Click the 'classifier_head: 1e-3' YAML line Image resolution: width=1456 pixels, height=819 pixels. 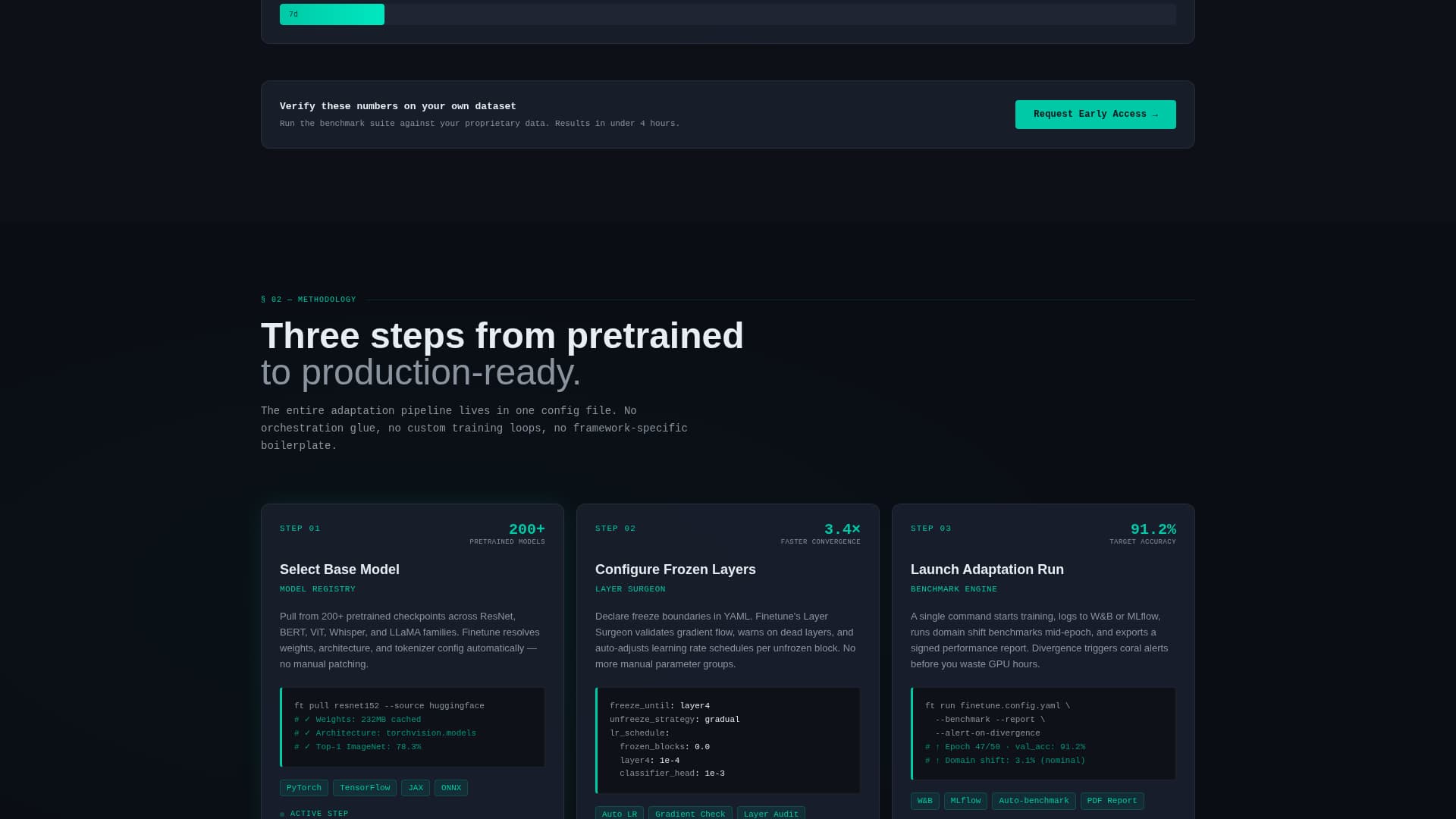672,773
